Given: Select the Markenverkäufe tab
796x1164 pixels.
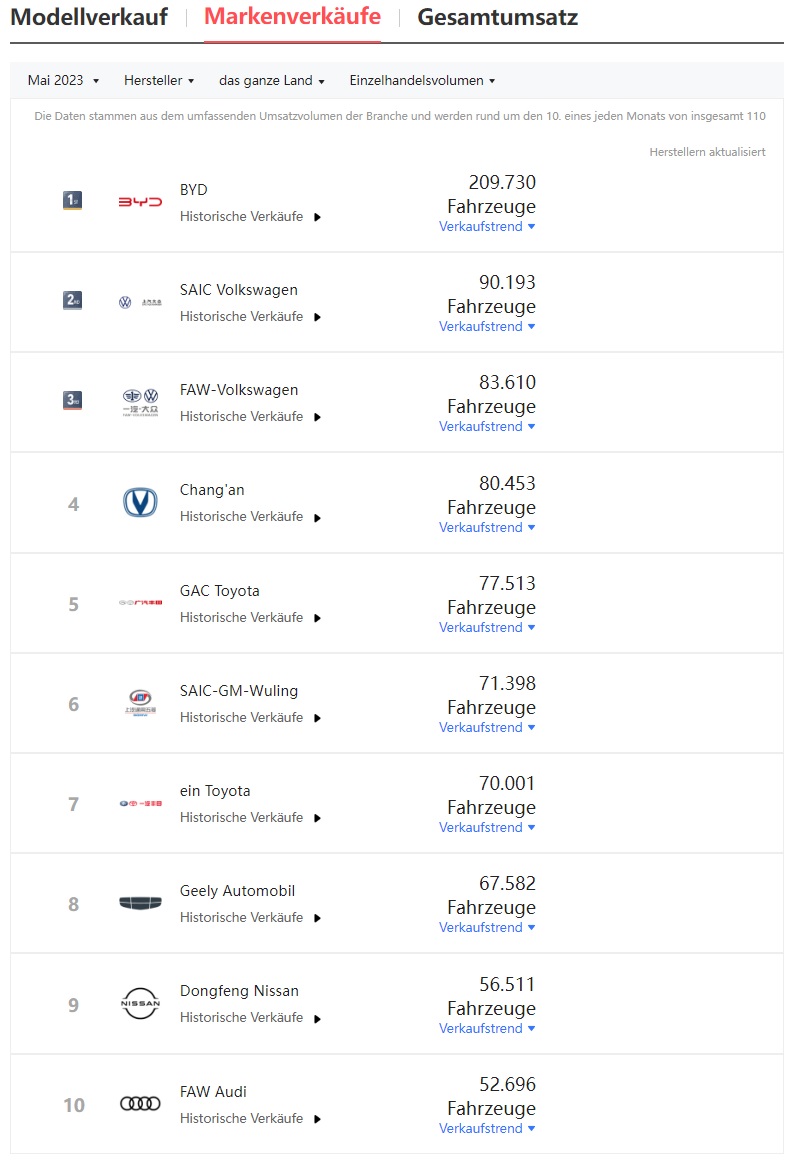Looking at the screenshot, I should tap(292, 17).
